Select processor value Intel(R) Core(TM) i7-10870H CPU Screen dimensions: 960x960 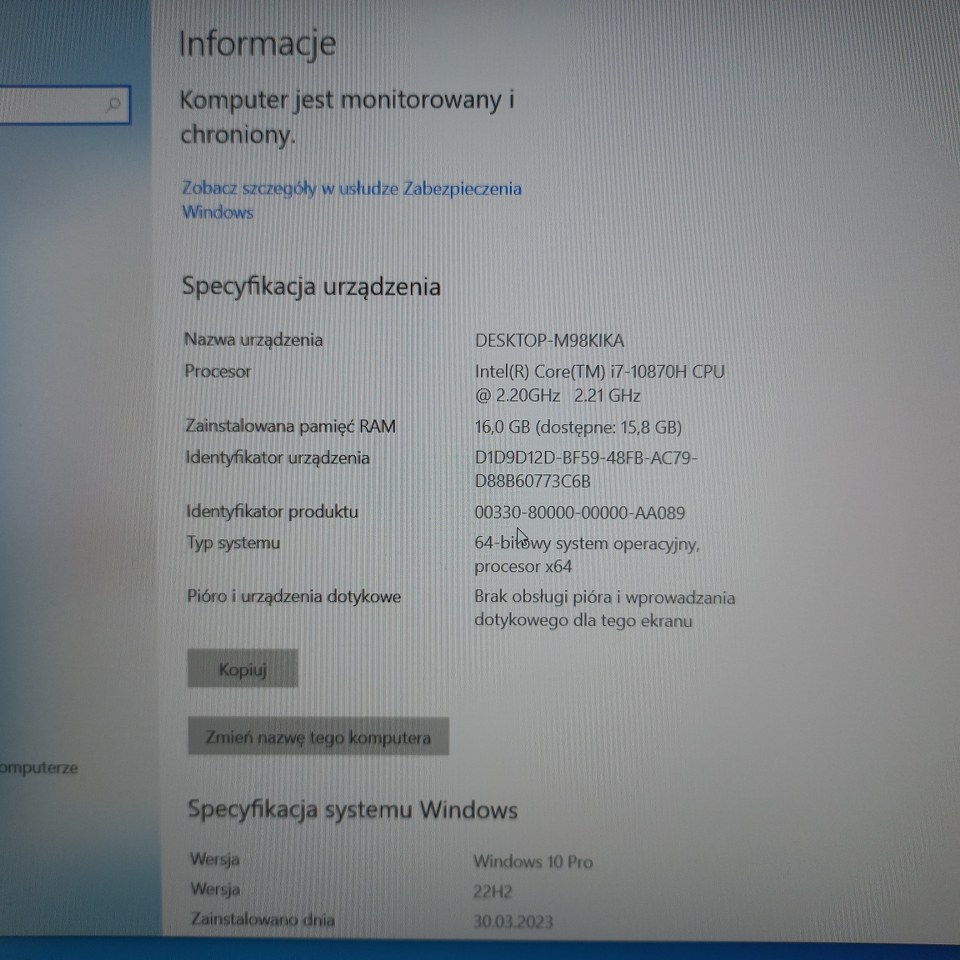point(599,372)
